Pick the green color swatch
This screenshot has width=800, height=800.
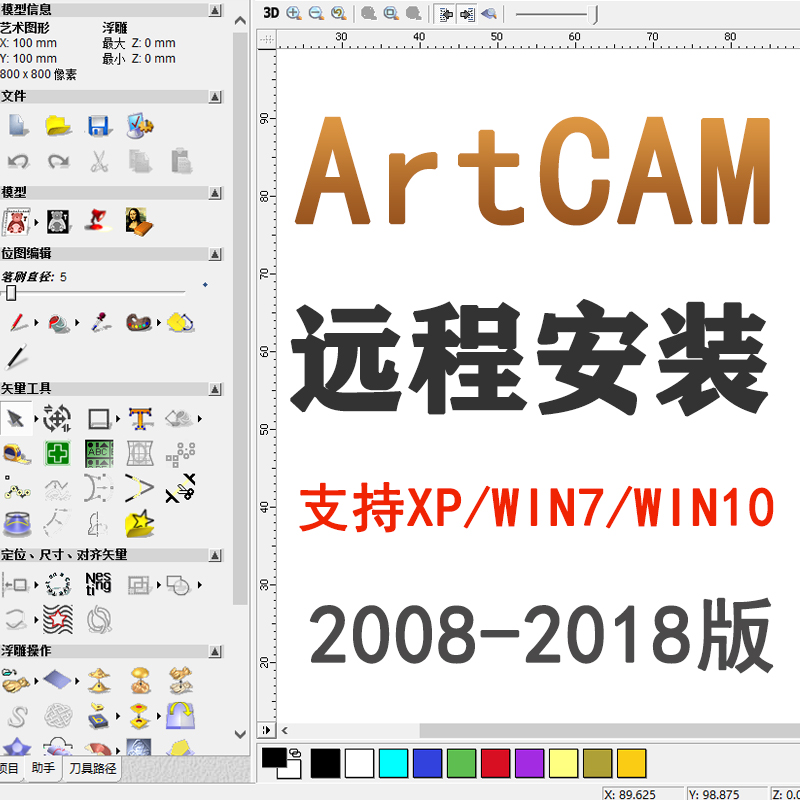tap(461, 763)
